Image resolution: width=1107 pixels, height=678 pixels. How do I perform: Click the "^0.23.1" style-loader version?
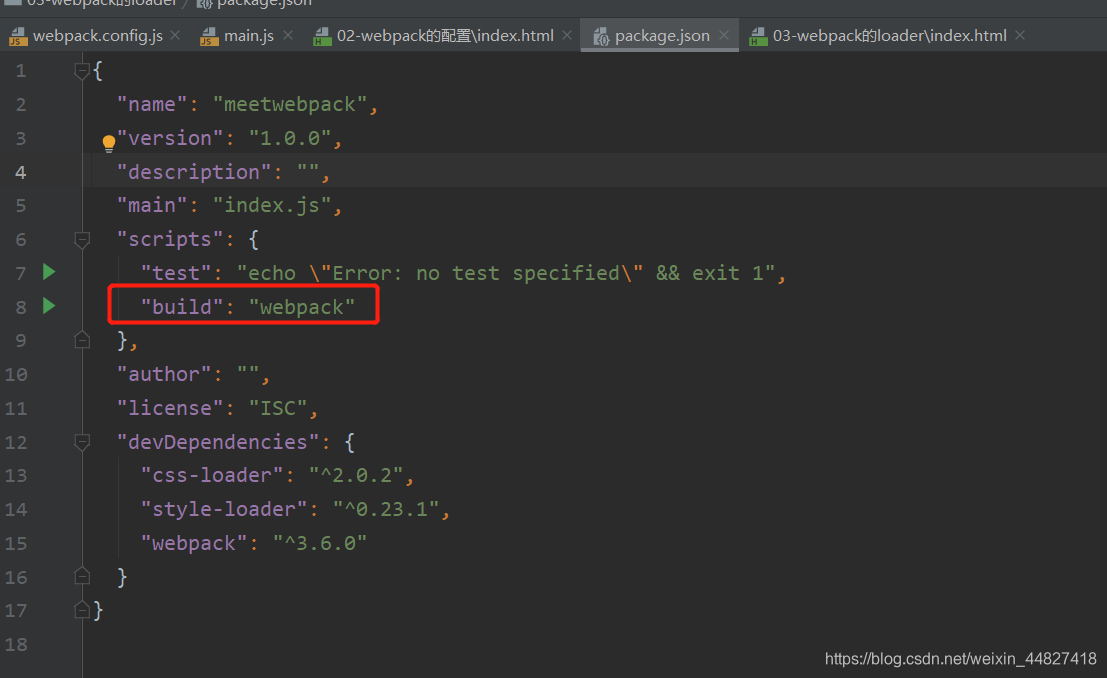coord(385,509)
